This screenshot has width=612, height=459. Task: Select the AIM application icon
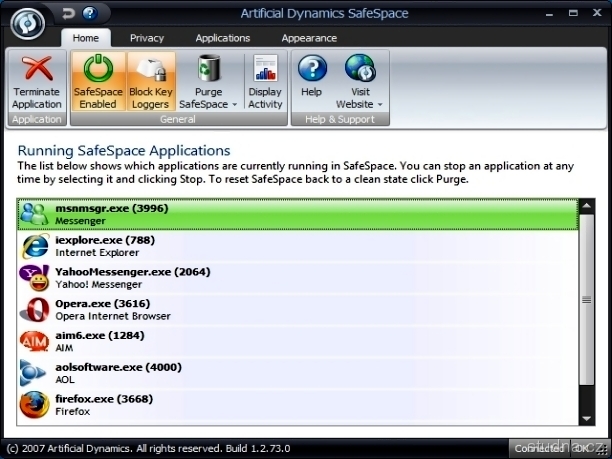(x=34, y=340)
